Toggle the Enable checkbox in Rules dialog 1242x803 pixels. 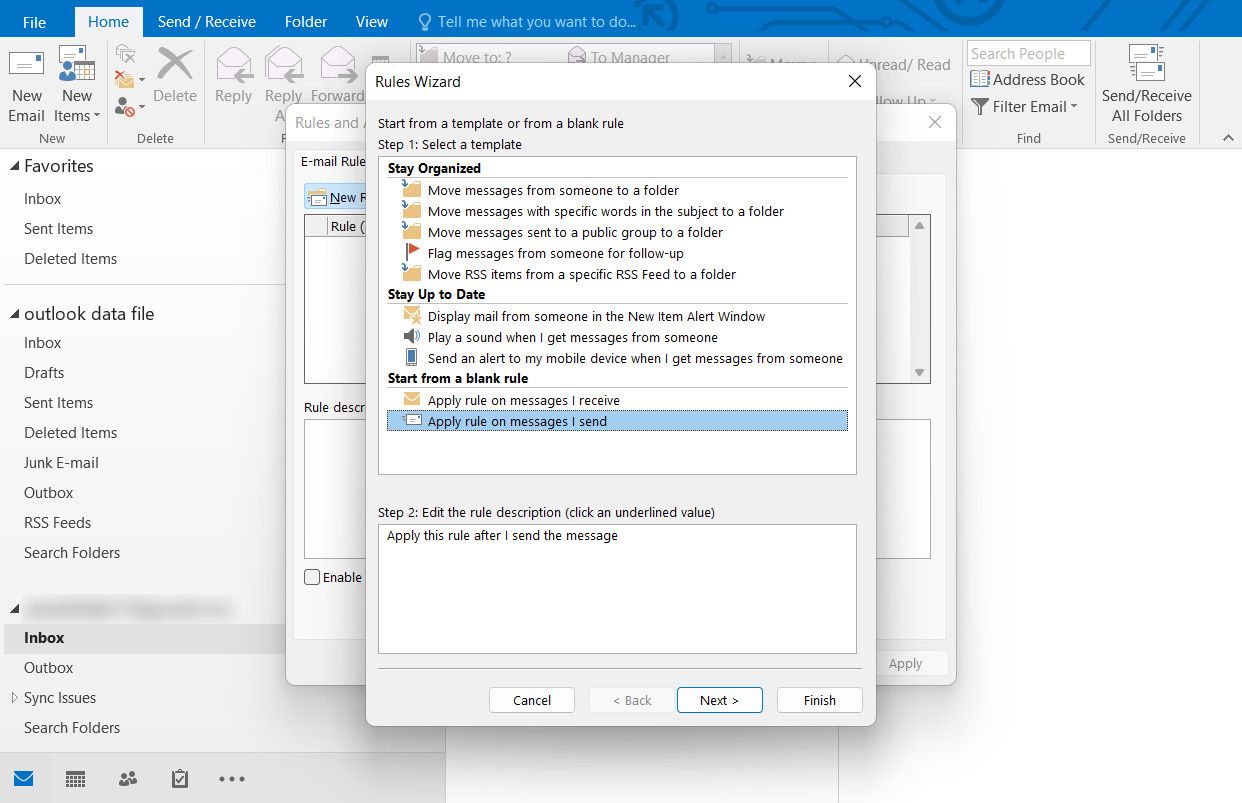313,577
